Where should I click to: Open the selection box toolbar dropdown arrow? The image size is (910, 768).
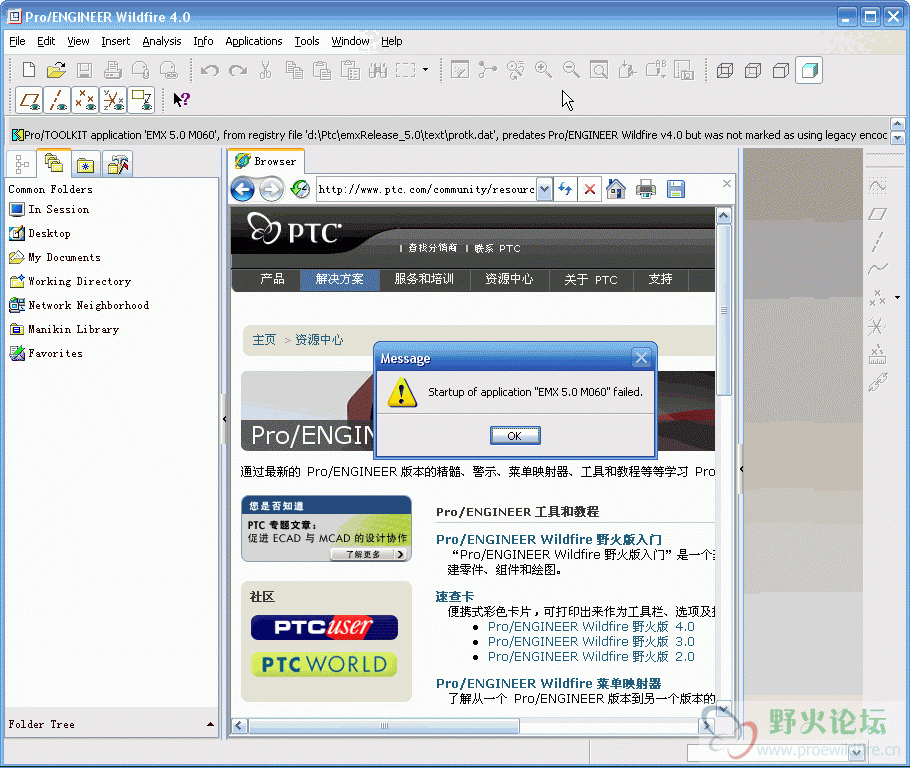click(x=425, y=70)
